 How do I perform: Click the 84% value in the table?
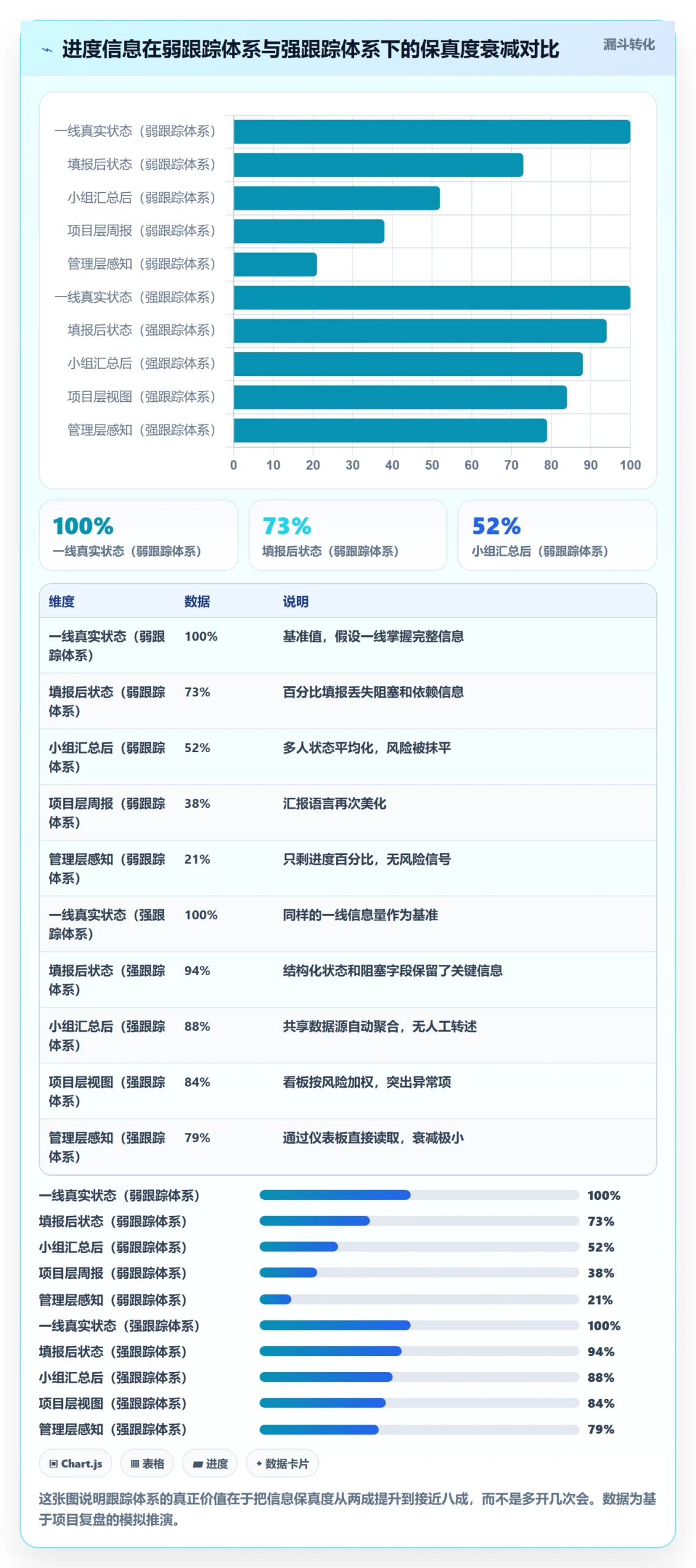[197, 1082]
